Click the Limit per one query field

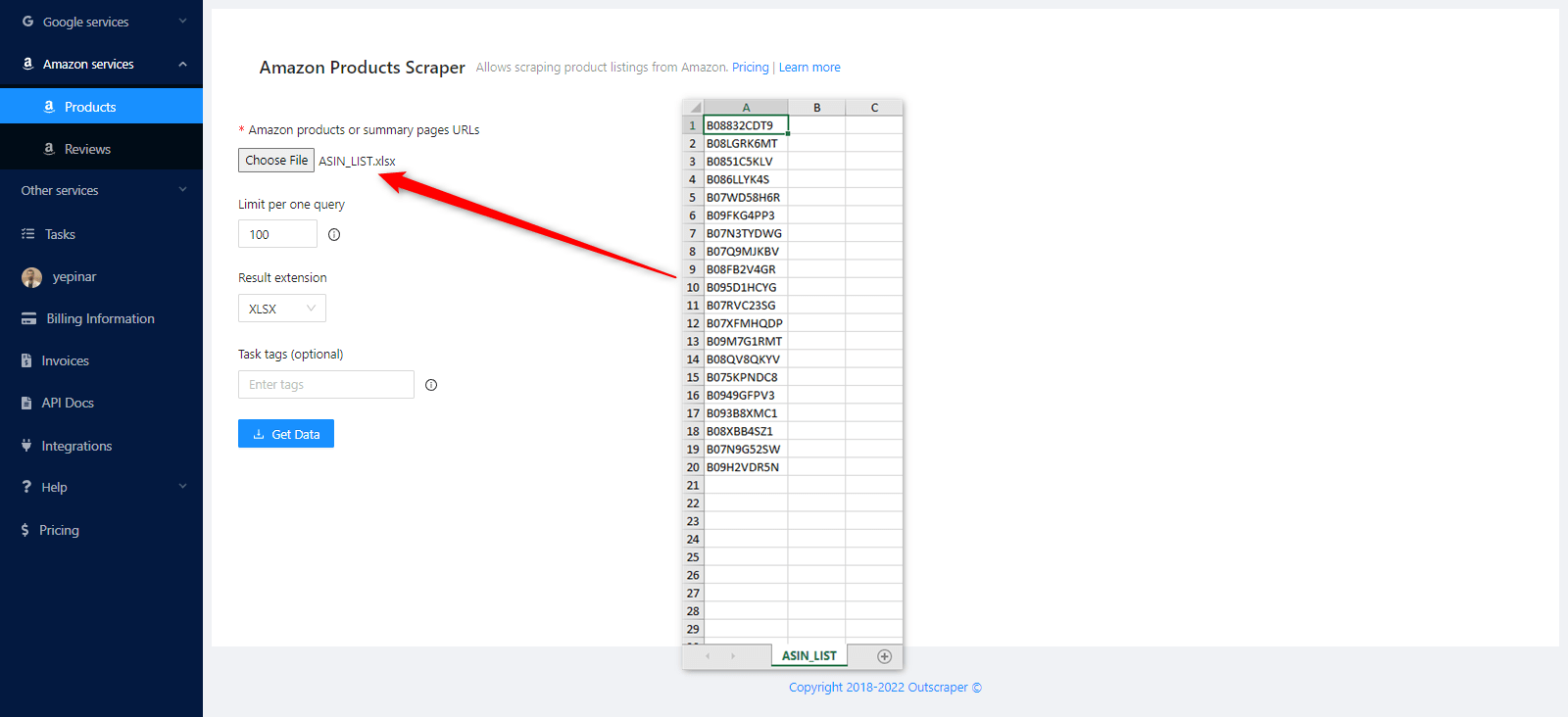pyautogui.click(x=277, y=234)
